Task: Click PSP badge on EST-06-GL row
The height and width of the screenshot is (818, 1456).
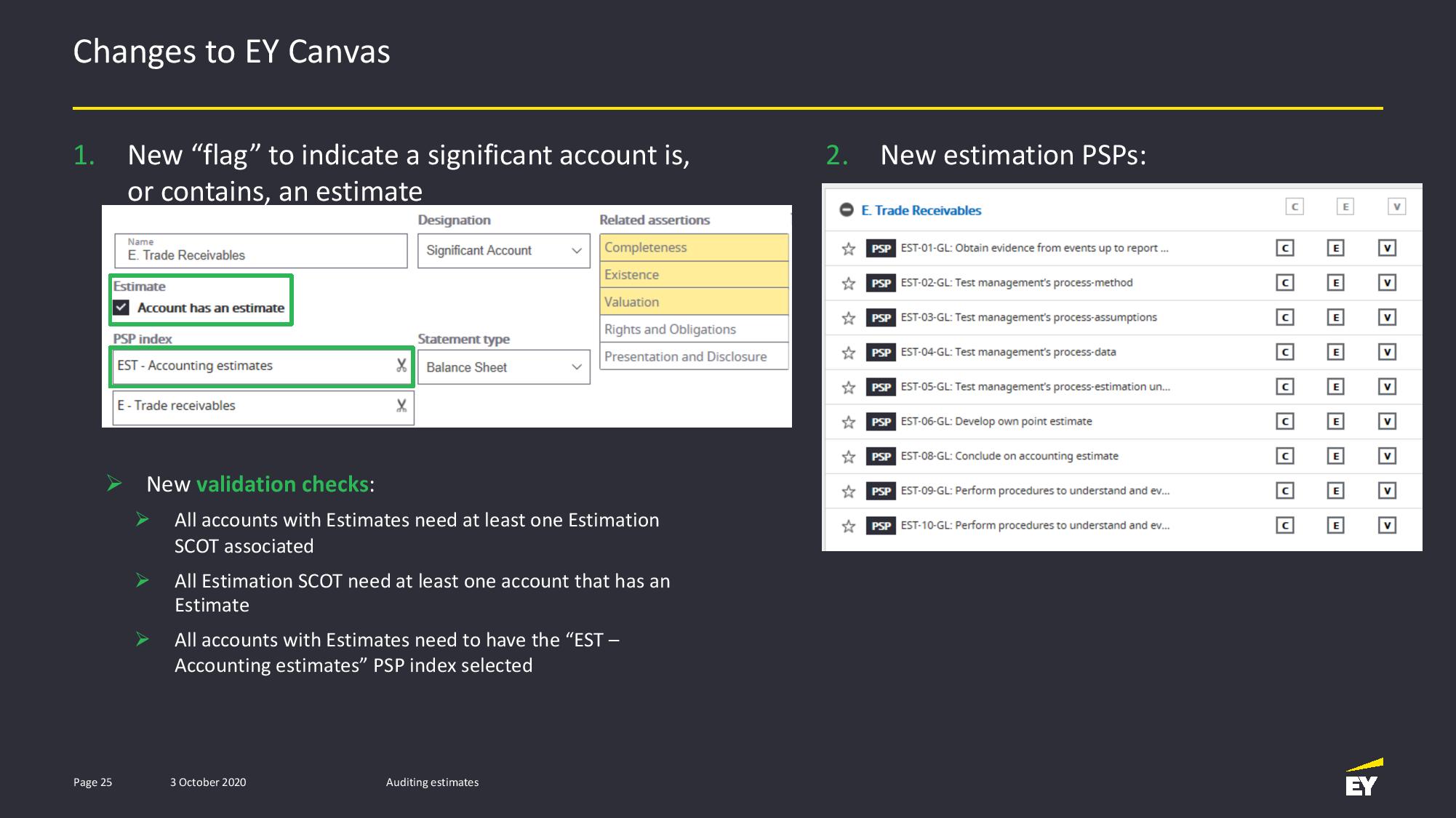Action: coord(881,422)
